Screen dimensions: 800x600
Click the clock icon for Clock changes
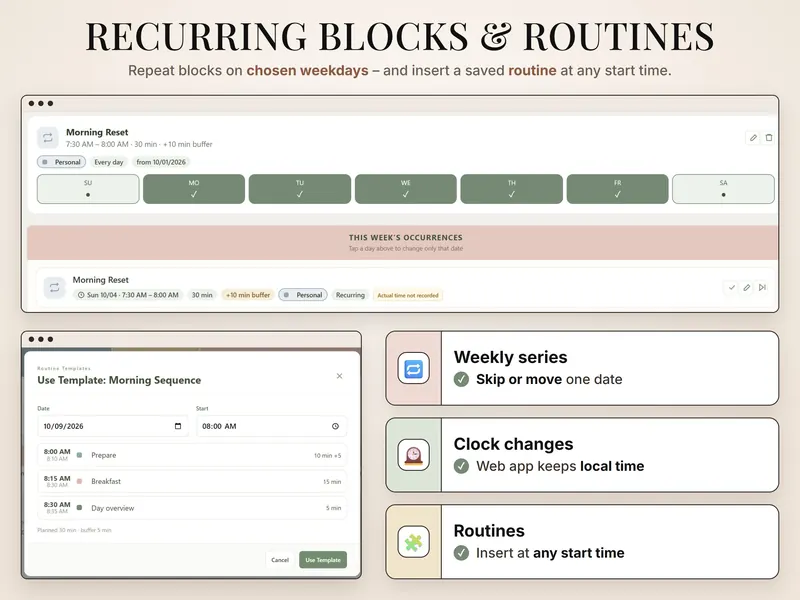coord(413,455)
